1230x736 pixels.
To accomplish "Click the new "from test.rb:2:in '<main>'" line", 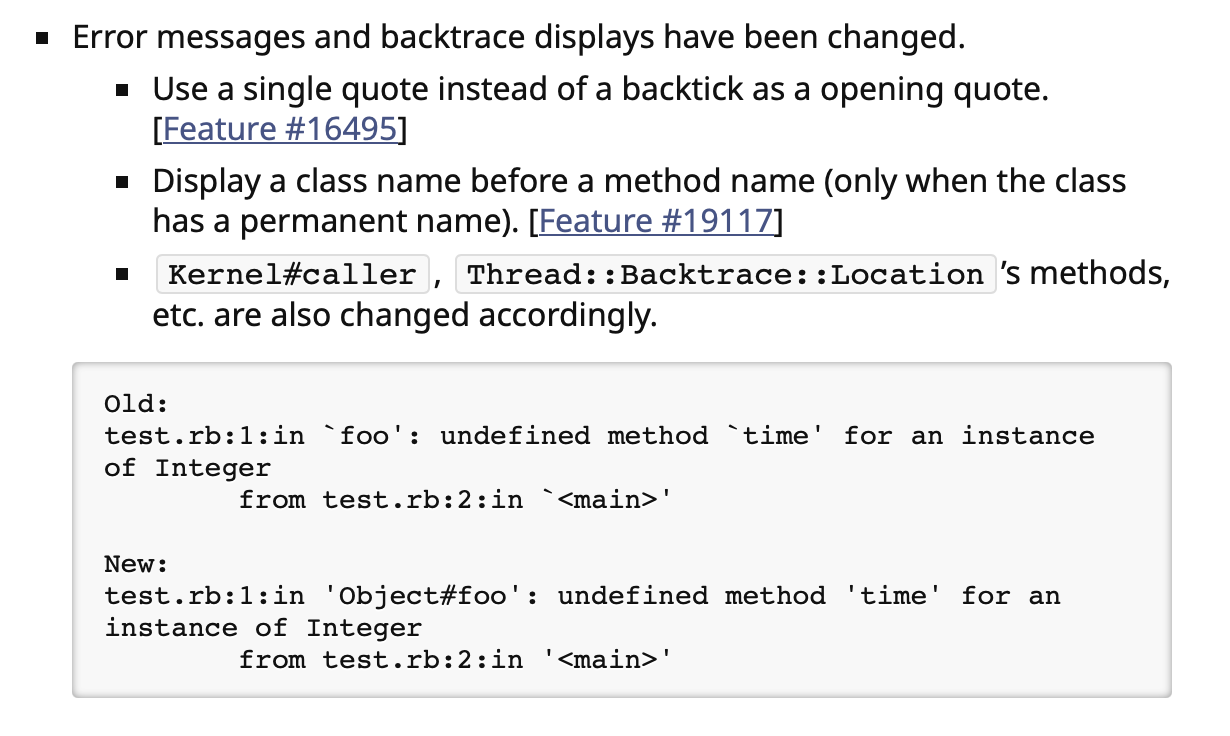I will click(x=452, y=660).
